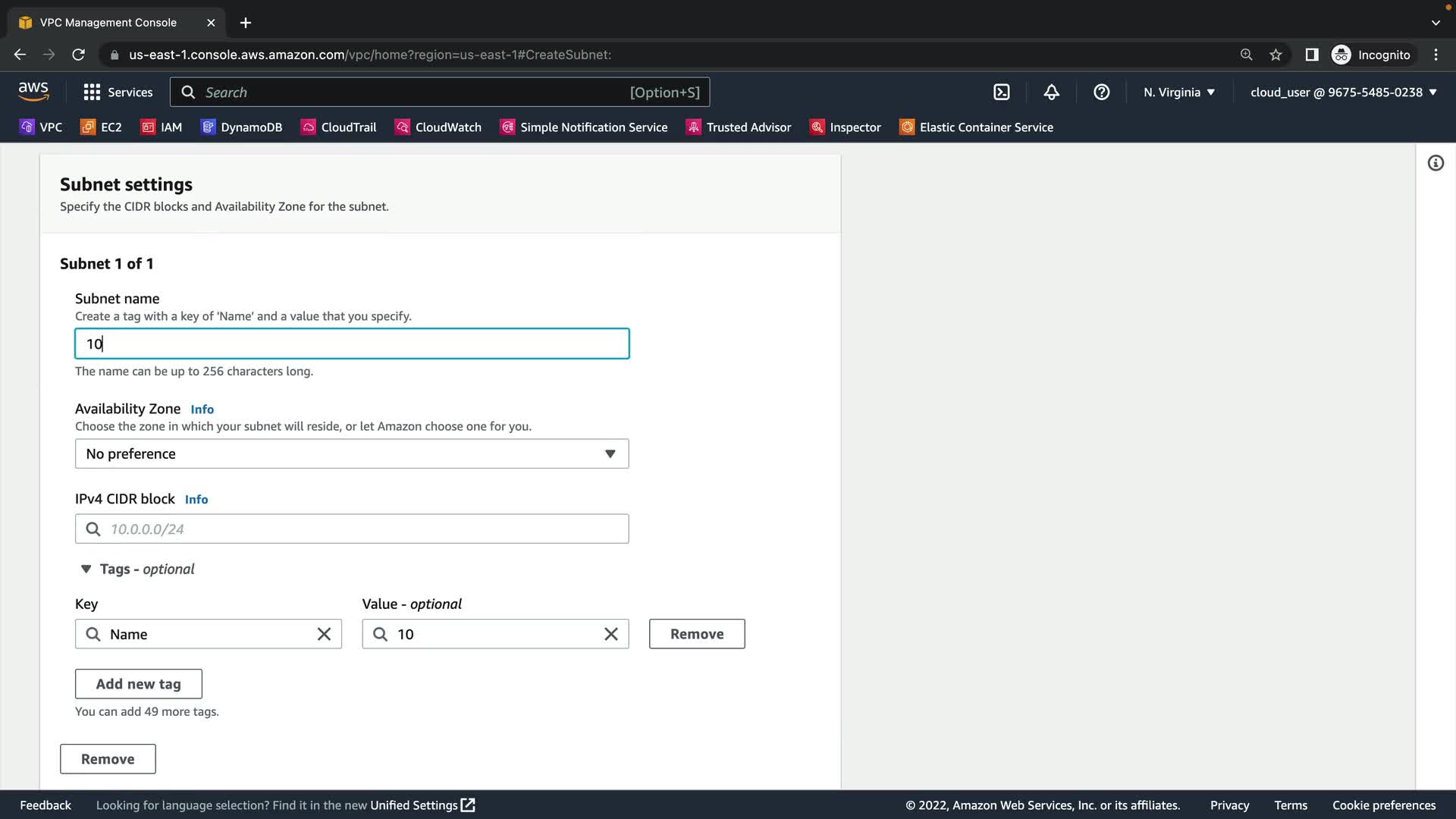Open AWS CloudShell icon
This screenshot has width=1456, height=819.
click(x=1002, y=93)
